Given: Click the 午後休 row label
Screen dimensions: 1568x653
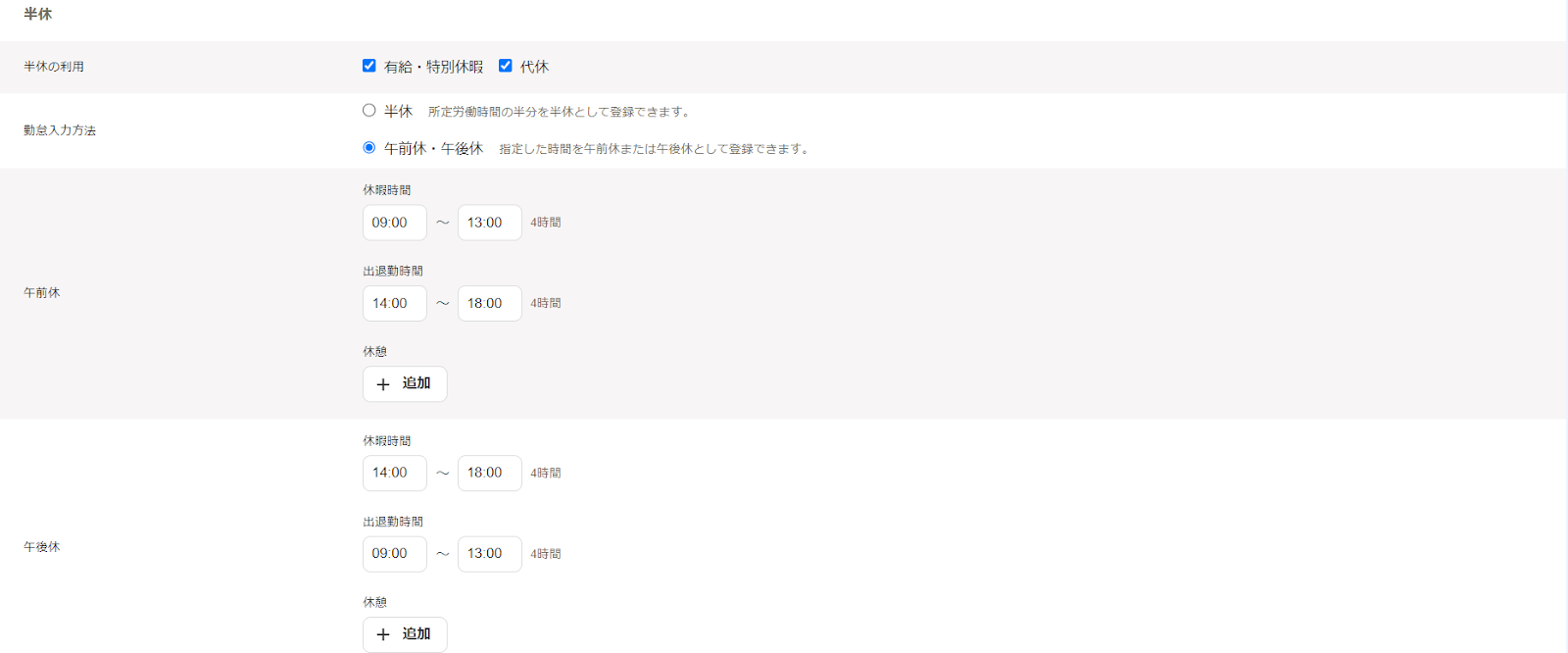Looking at the screenshot, I should click(x=42, y=547).
